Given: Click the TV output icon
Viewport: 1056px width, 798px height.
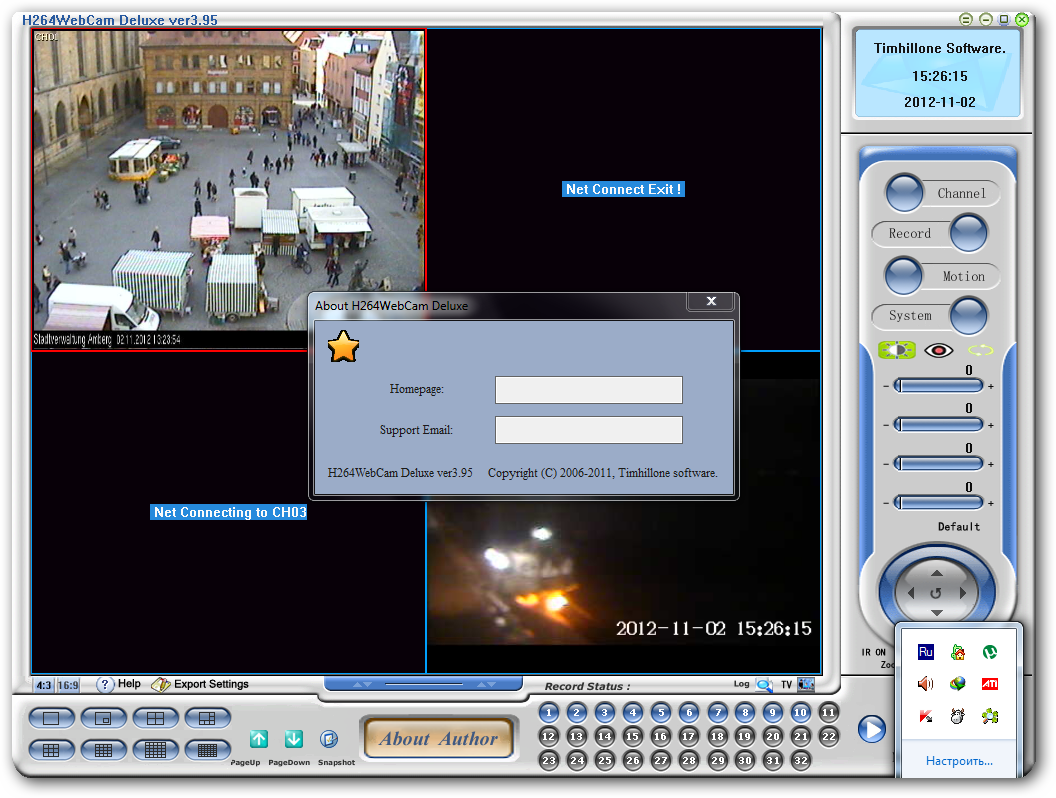Looking at the screenshot, I should (806, 685).
